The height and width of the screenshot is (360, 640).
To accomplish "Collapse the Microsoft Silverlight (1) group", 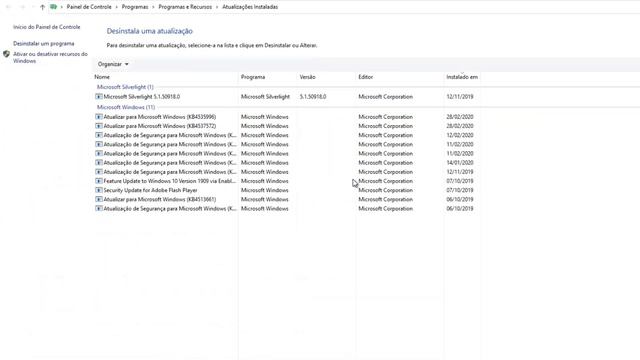I will (125, 87).
